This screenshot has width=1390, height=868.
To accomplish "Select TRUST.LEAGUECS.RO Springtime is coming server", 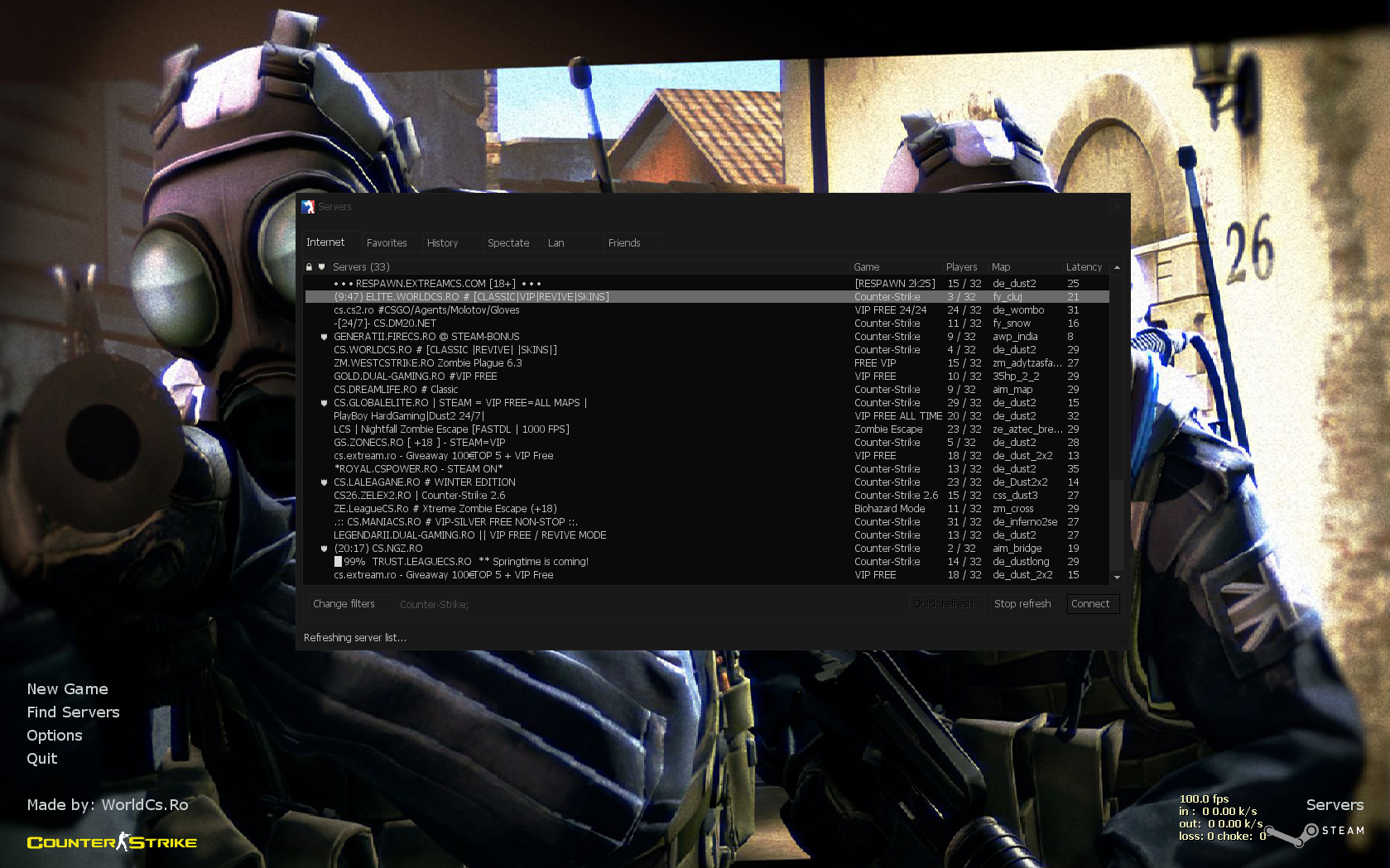I will point(707,562).
